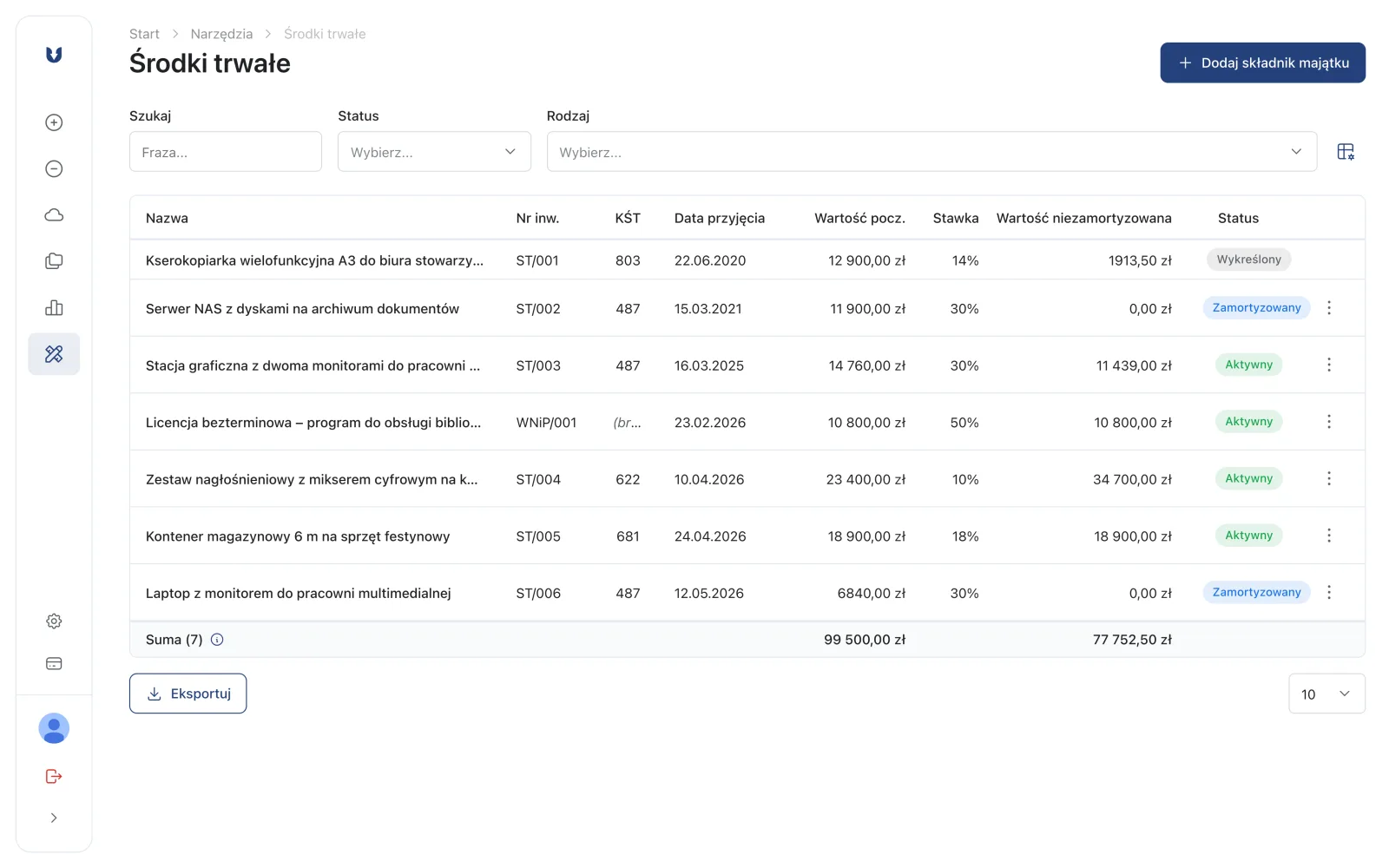
Task: Click the Wykreślony status badge
Action: 1248,260
